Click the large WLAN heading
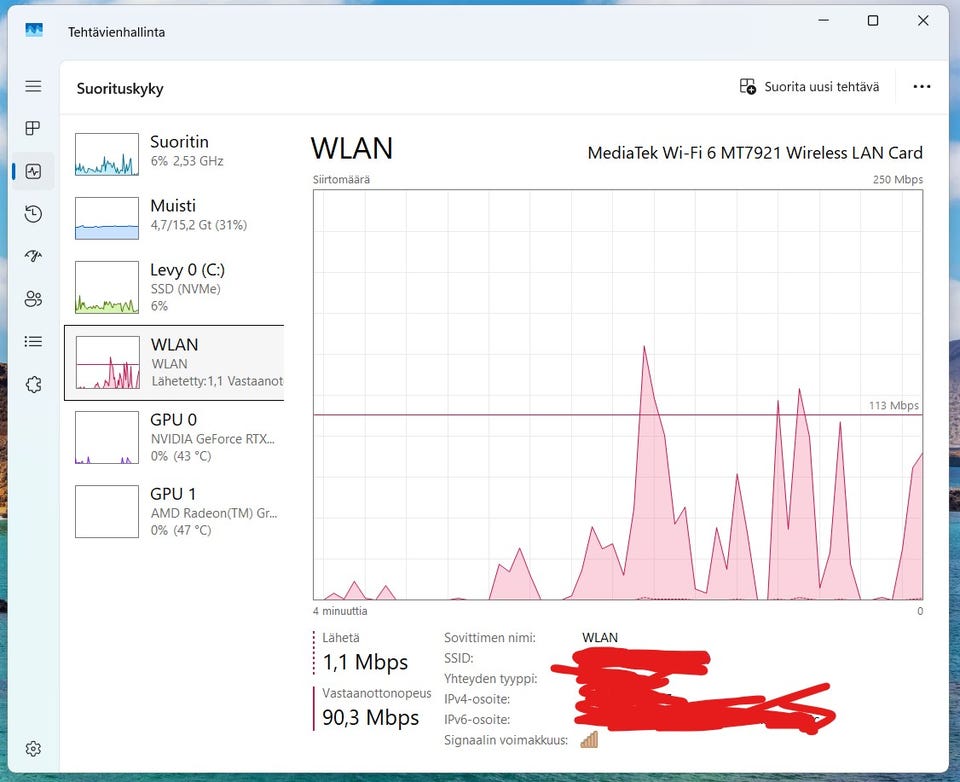The image size is (960, 782). pos(351,149)
